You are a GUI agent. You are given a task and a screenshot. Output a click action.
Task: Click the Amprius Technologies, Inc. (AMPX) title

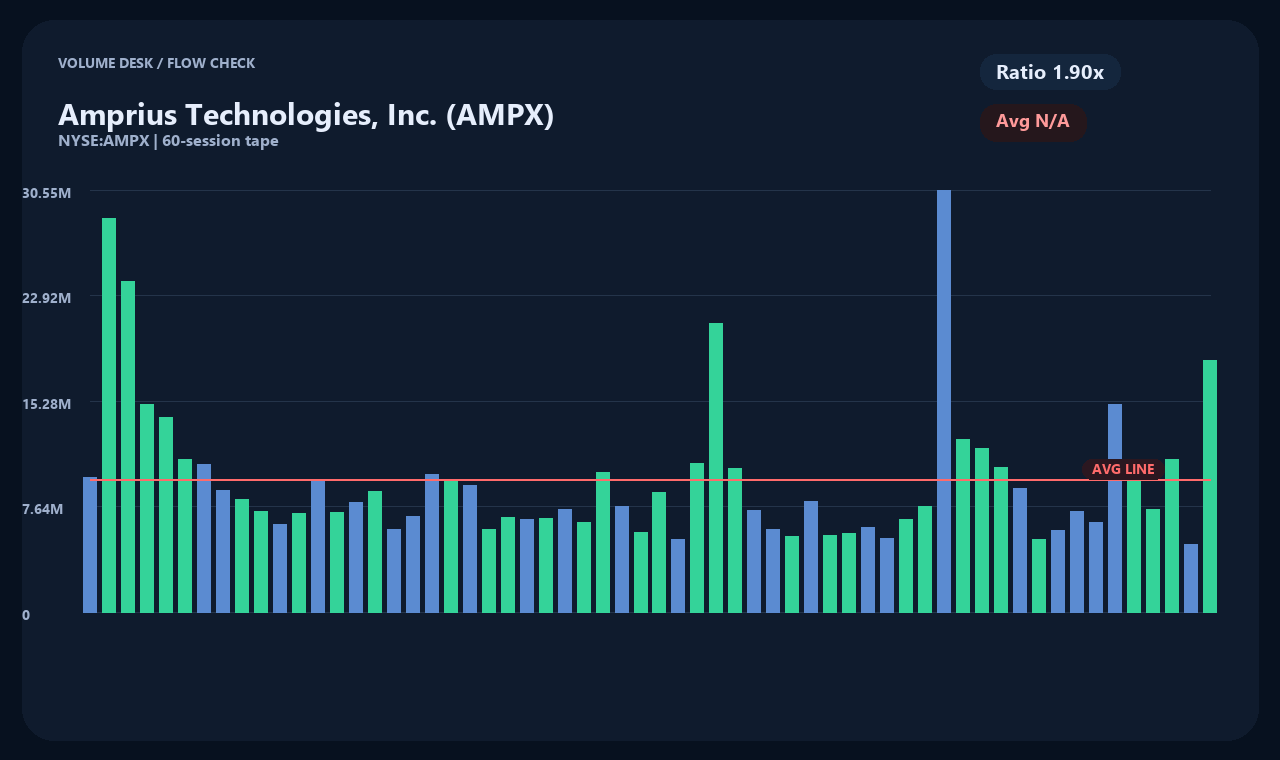[x=306, y=115]
